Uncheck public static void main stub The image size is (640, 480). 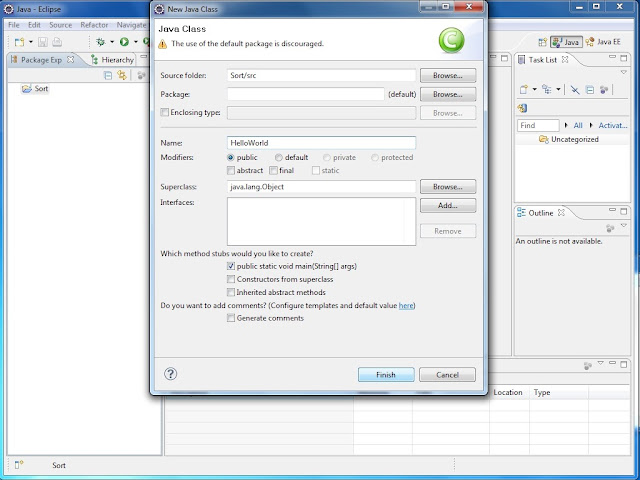point(231,266)
